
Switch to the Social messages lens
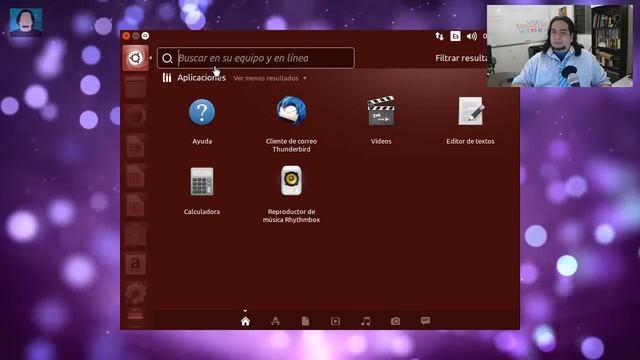coord(425,321)
